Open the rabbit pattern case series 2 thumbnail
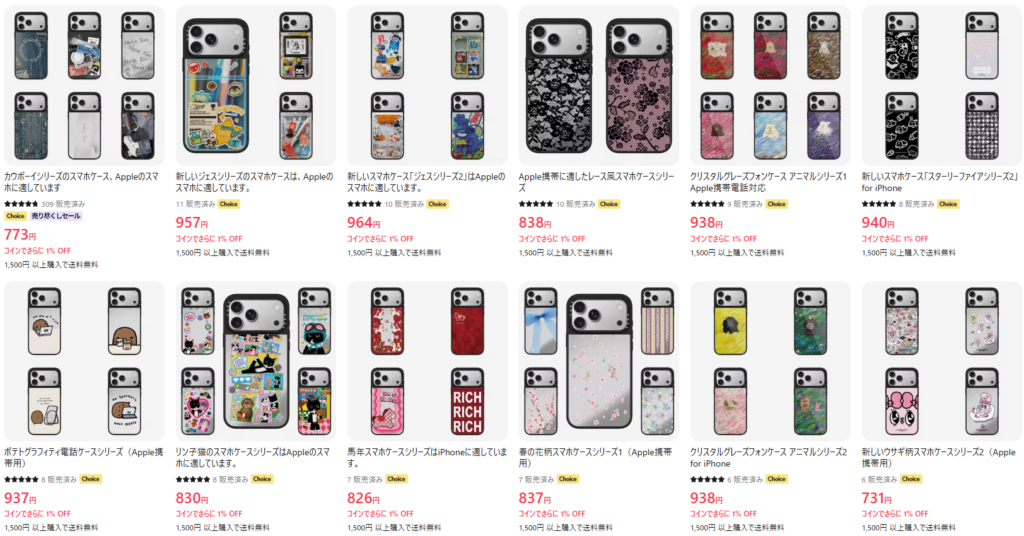This screenshot has height=536, width=1024. [942, 361]
